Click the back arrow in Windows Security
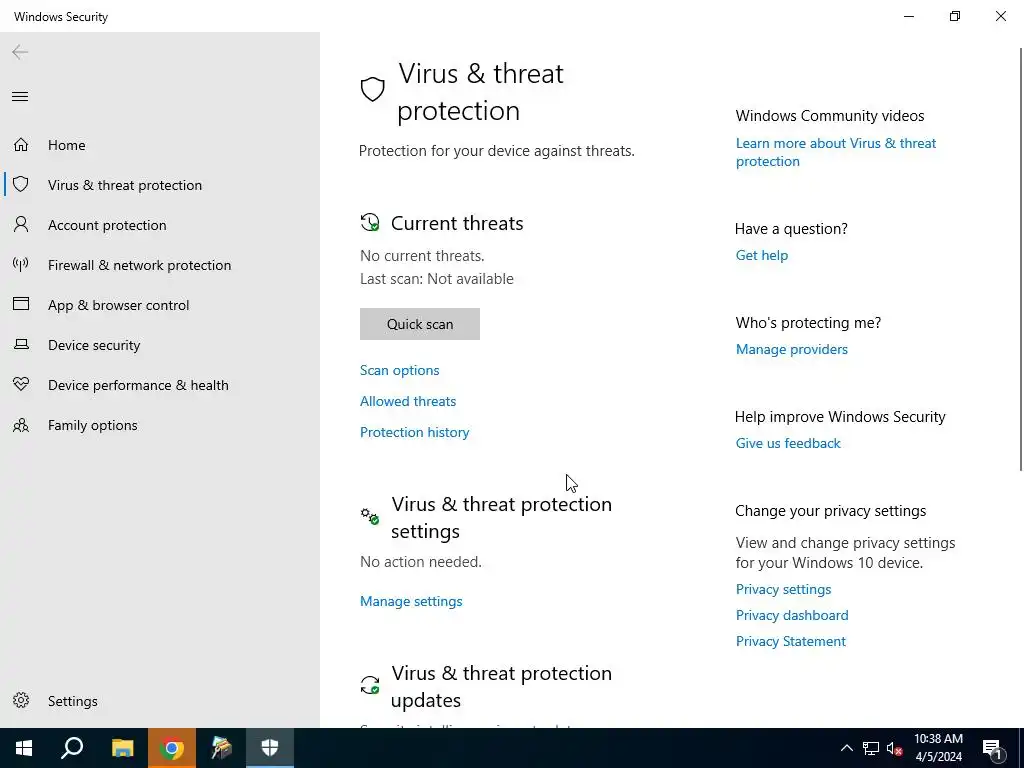Image resolution: width=1024 pixels, height=768 pixels. click(x=20, y=52)
